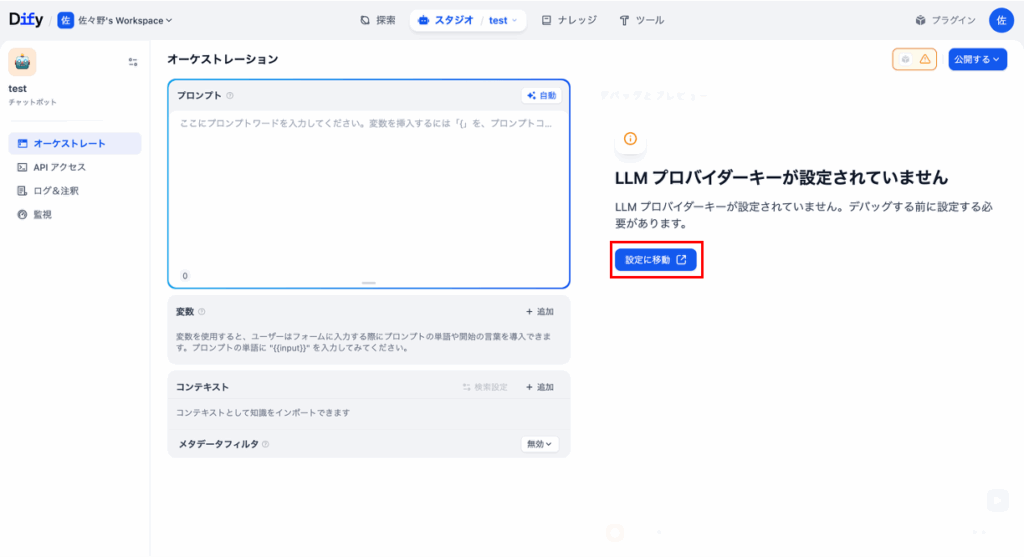This screenshot has height=557, width=1024.
Task: Click the Dify logo
Action: [x=26, y=20]
